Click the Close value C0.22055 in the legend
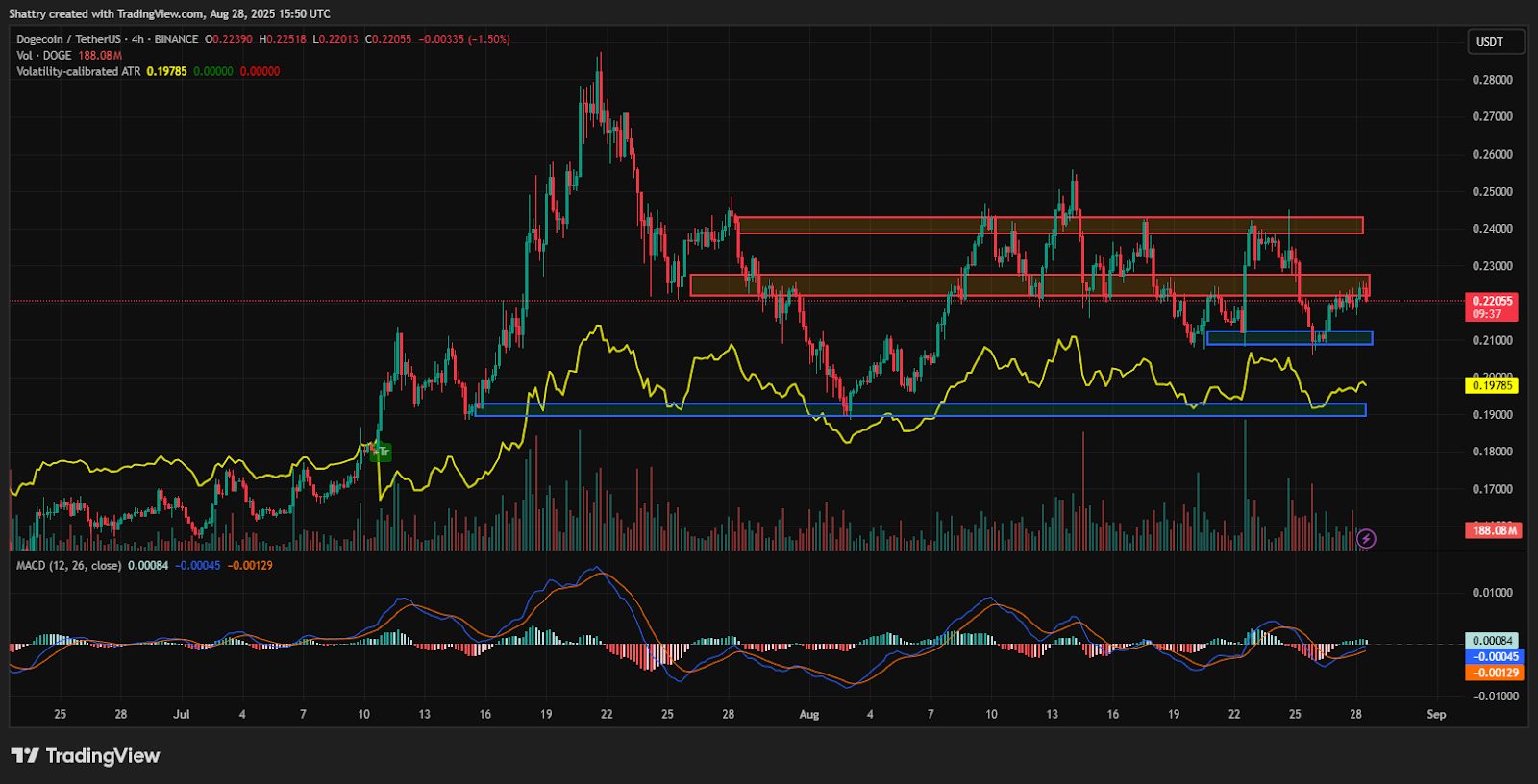The width and height of the screenshot is (1538, 784). pyautogui.click(x=388, y=39)
